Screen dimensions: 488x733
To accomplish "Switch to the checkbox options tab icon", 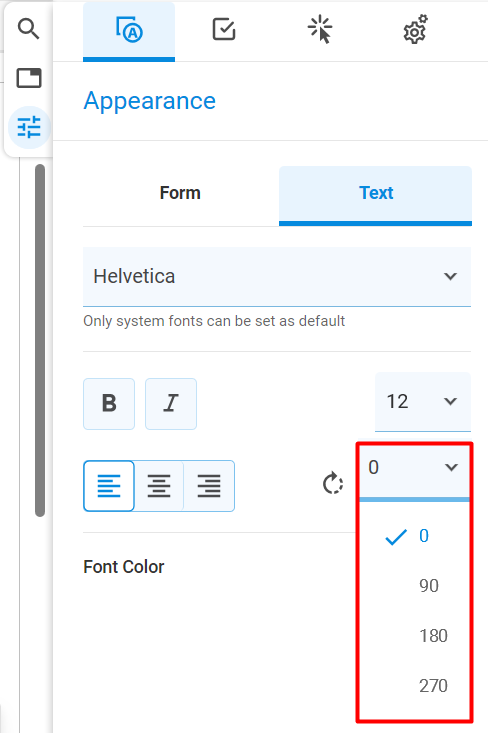I will pyautogui.click(x=224, y=29).
